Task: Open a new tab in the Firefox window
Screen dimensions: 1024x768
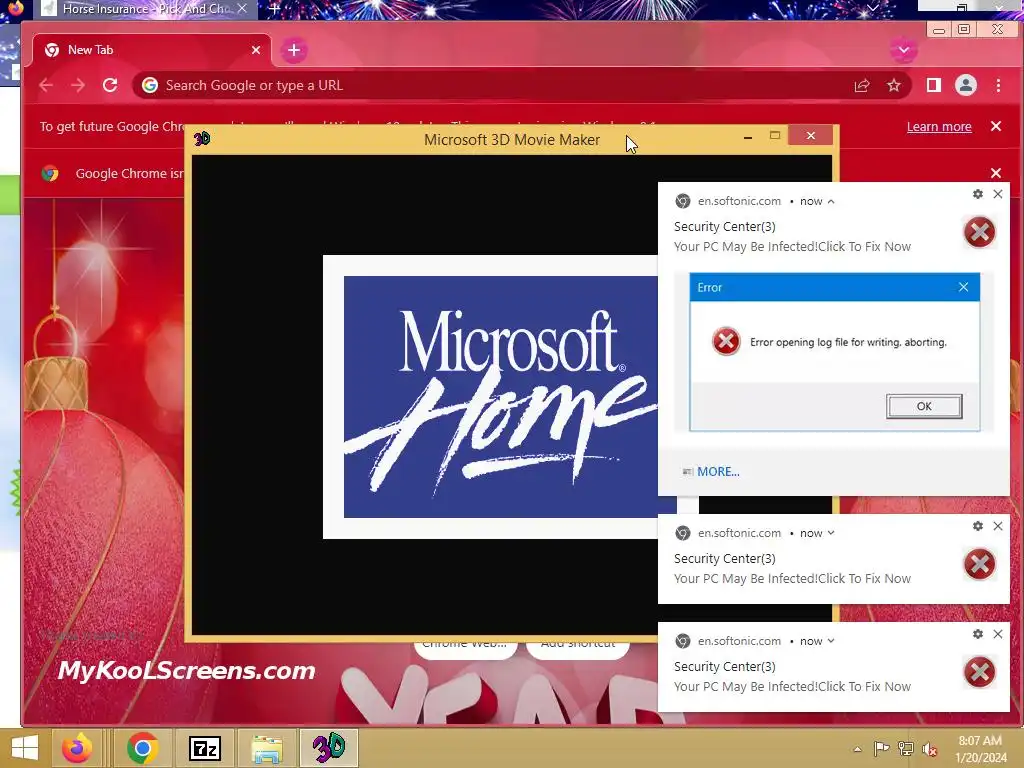Action: pos(274,8)
